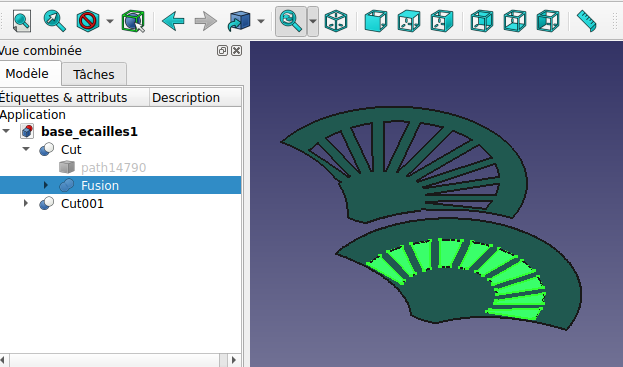Click path14790 gray cube icon

tap(67, 167)
